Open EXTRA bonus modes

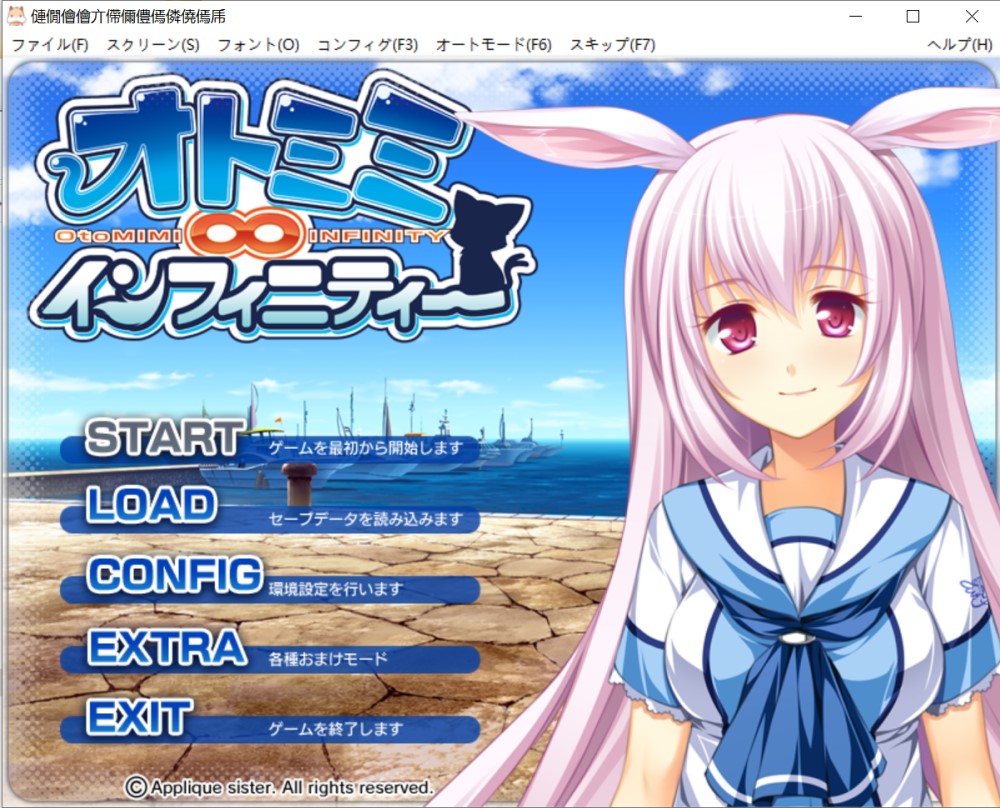[x=167, y=647]
